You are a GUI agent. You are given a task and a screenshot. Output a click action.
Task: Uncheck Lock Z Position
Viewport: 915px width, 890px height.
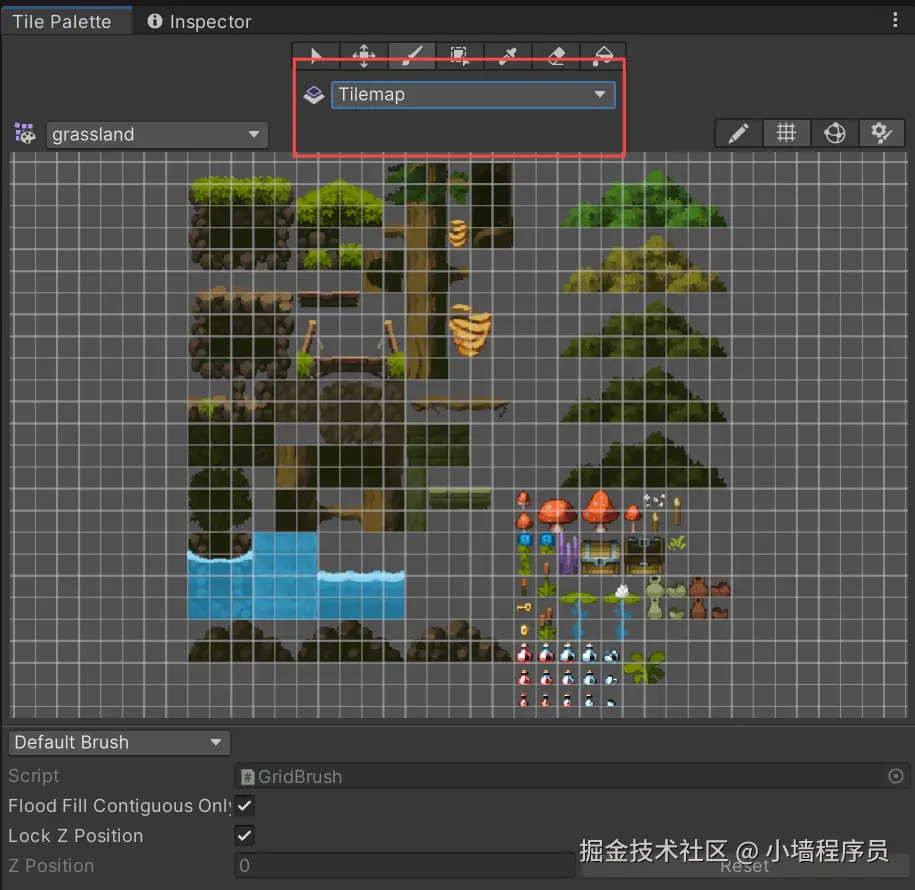(x=244, y=835)
